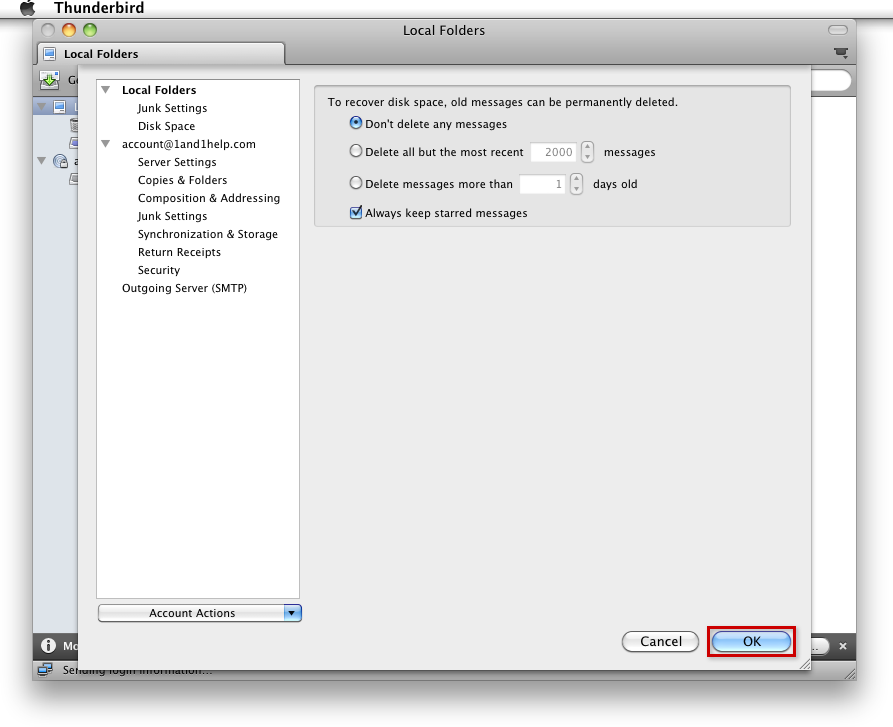893x727 pixels.
Task: Increase the days old stepper
Action: click(x=576, y=179)
